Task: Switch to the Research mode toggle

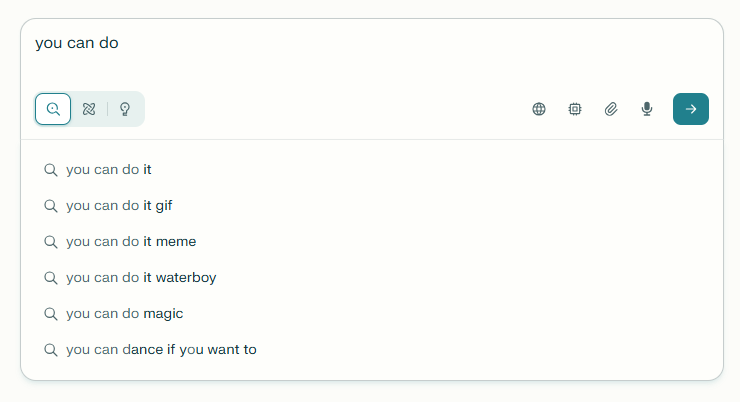Action: click(89, 109)
